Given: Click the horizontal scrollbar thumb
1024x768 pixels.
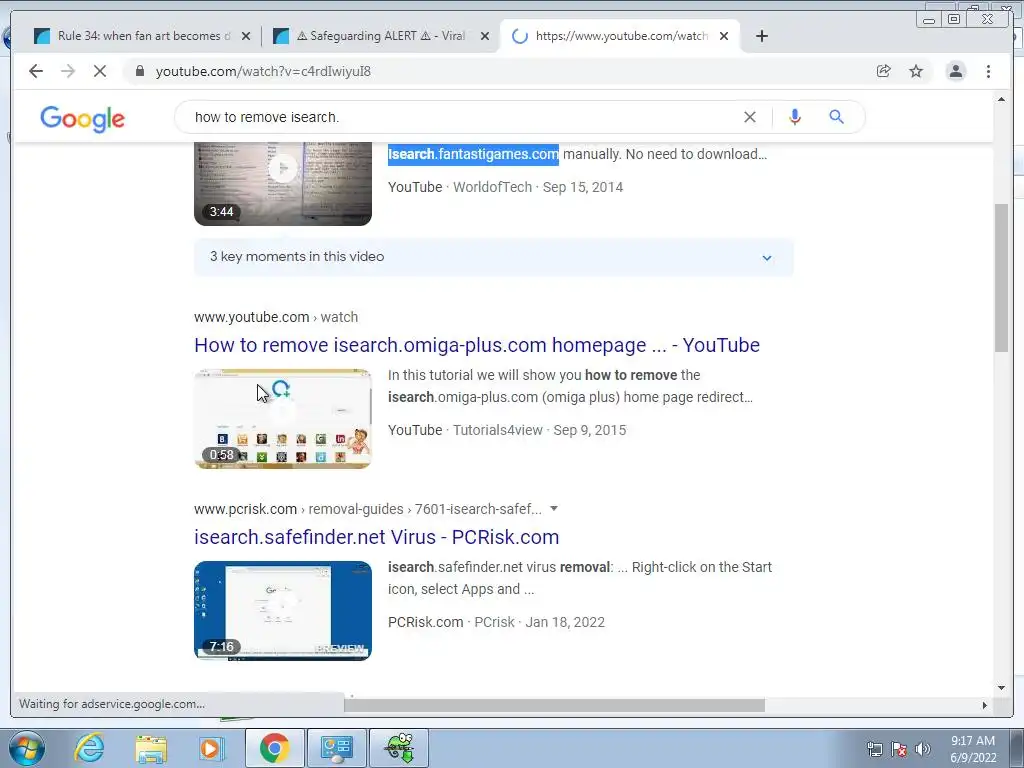Looking at the screenshot, I should point(554,705).
